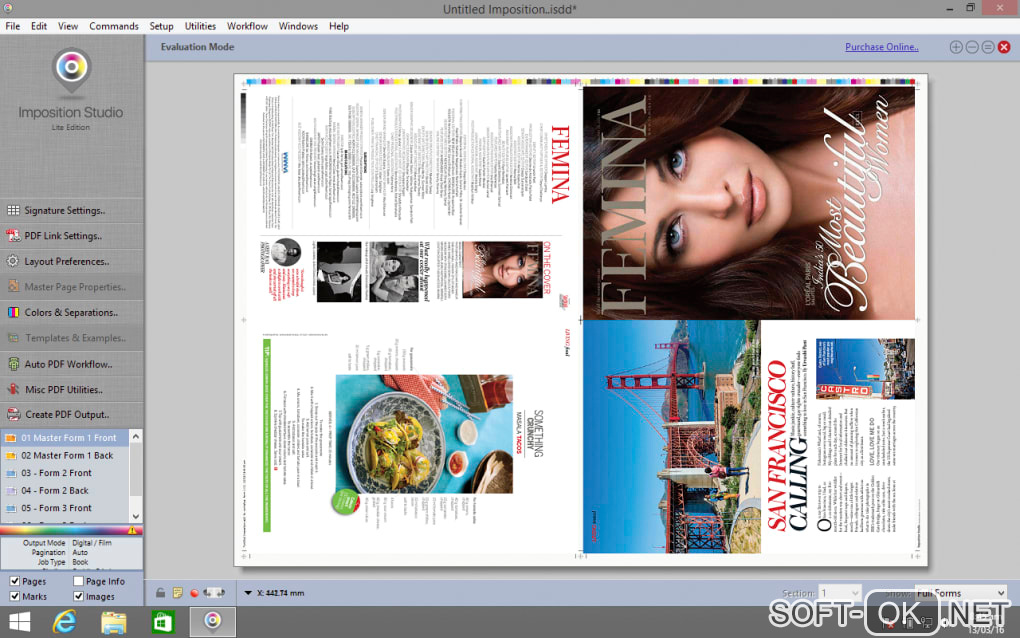Open the Section number dropdown
This screenshot has width=1020, height=638.
point(840,593)
